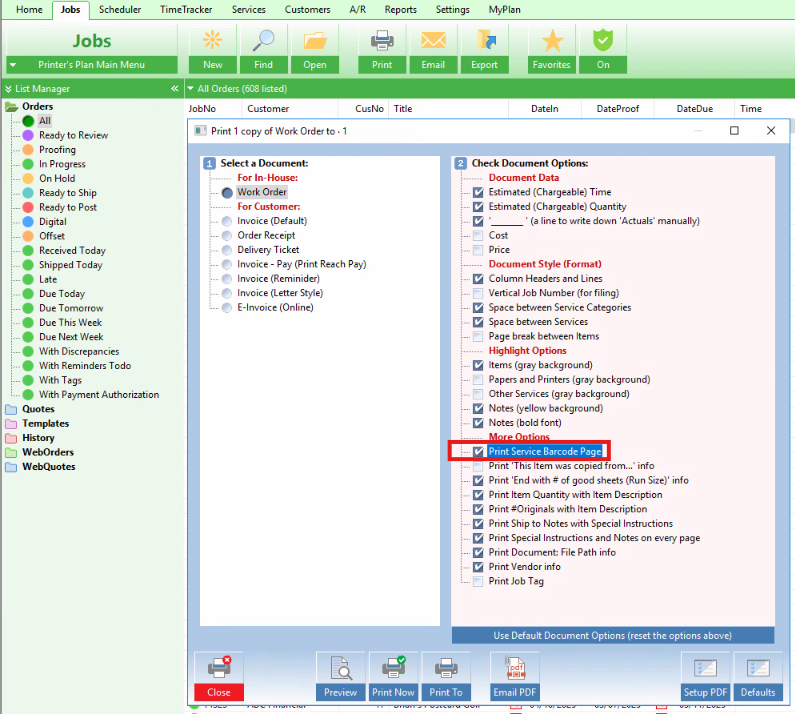Click Use Default Document Options button
The height and width of the screenshot is (714, 795).
613,635
